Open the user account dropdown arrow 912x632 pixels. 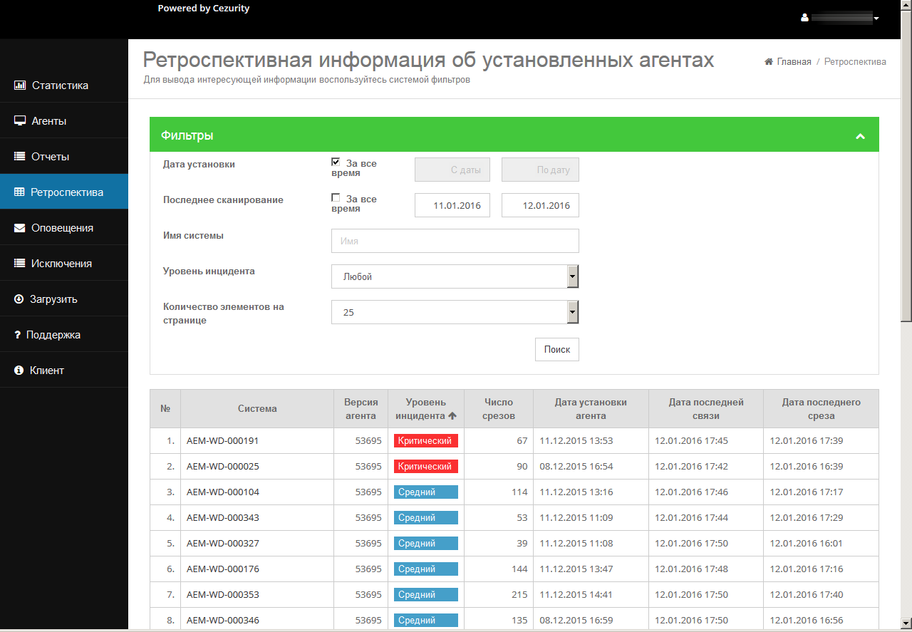(876, 19)
